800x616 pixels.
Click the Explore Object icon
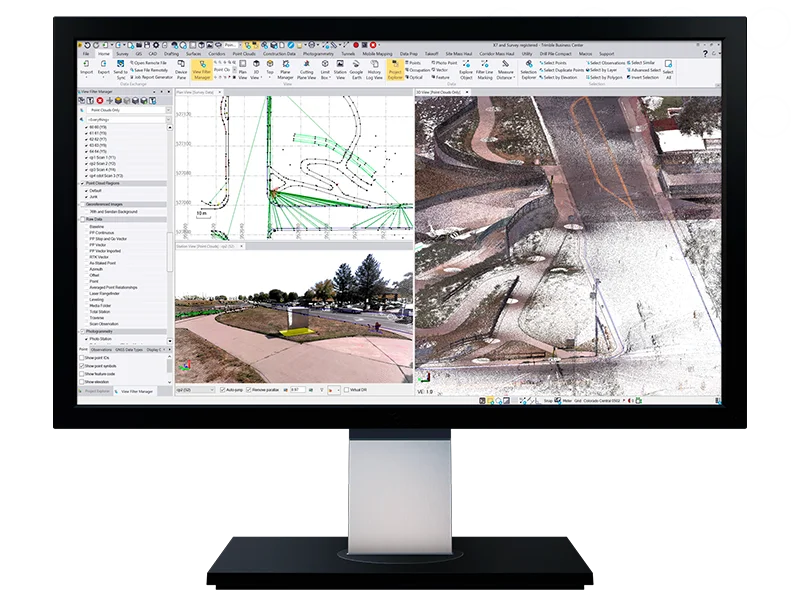pyautogui.click(x=465, y=68)
